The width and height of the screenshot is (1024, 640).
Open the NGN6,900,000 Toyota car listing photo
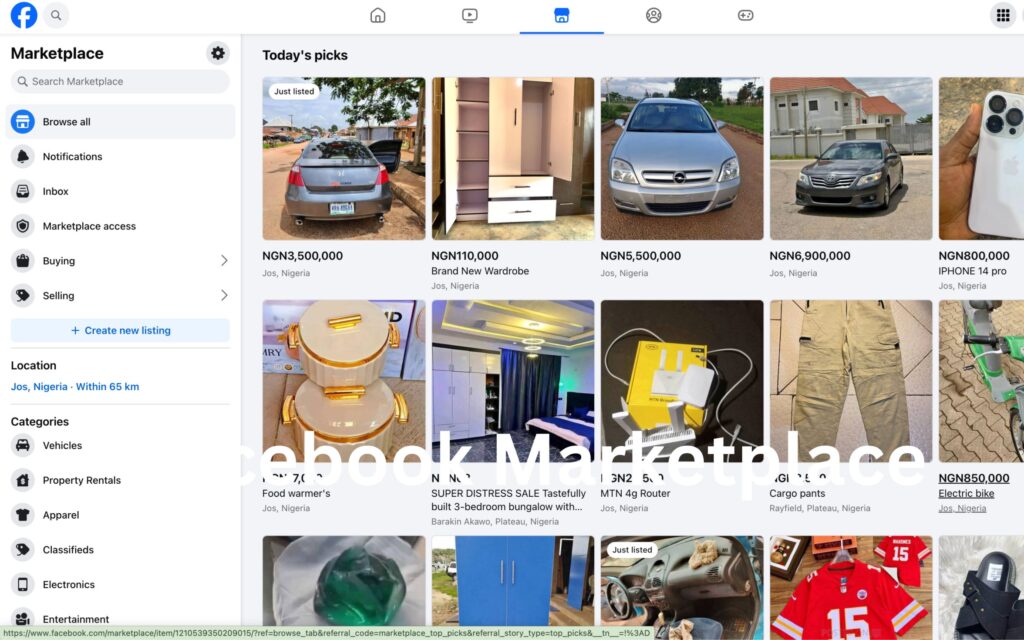(851, 159)
